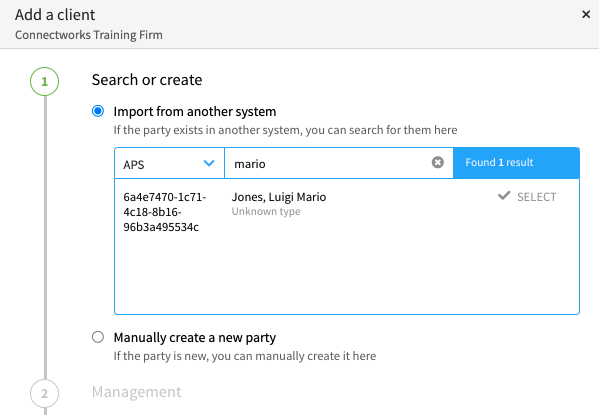
Task: Clear the mario search text
Action: 438,162
